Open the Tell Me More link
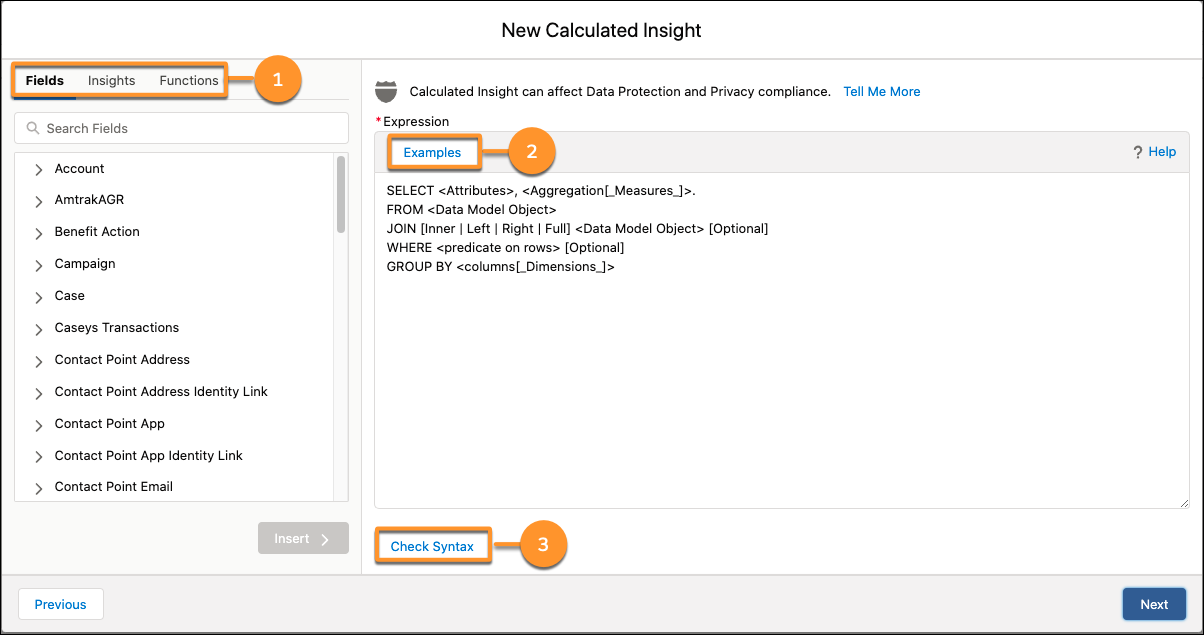 point(882,91)
